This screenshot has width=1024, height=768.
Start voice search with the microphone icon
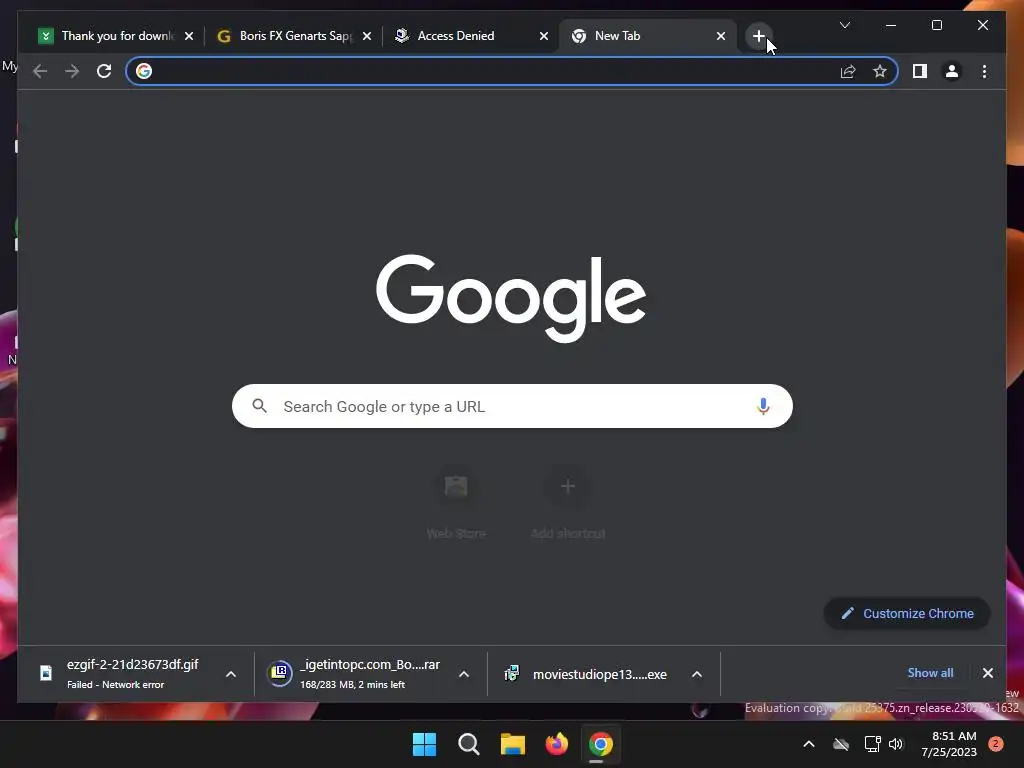click(763, 406)
